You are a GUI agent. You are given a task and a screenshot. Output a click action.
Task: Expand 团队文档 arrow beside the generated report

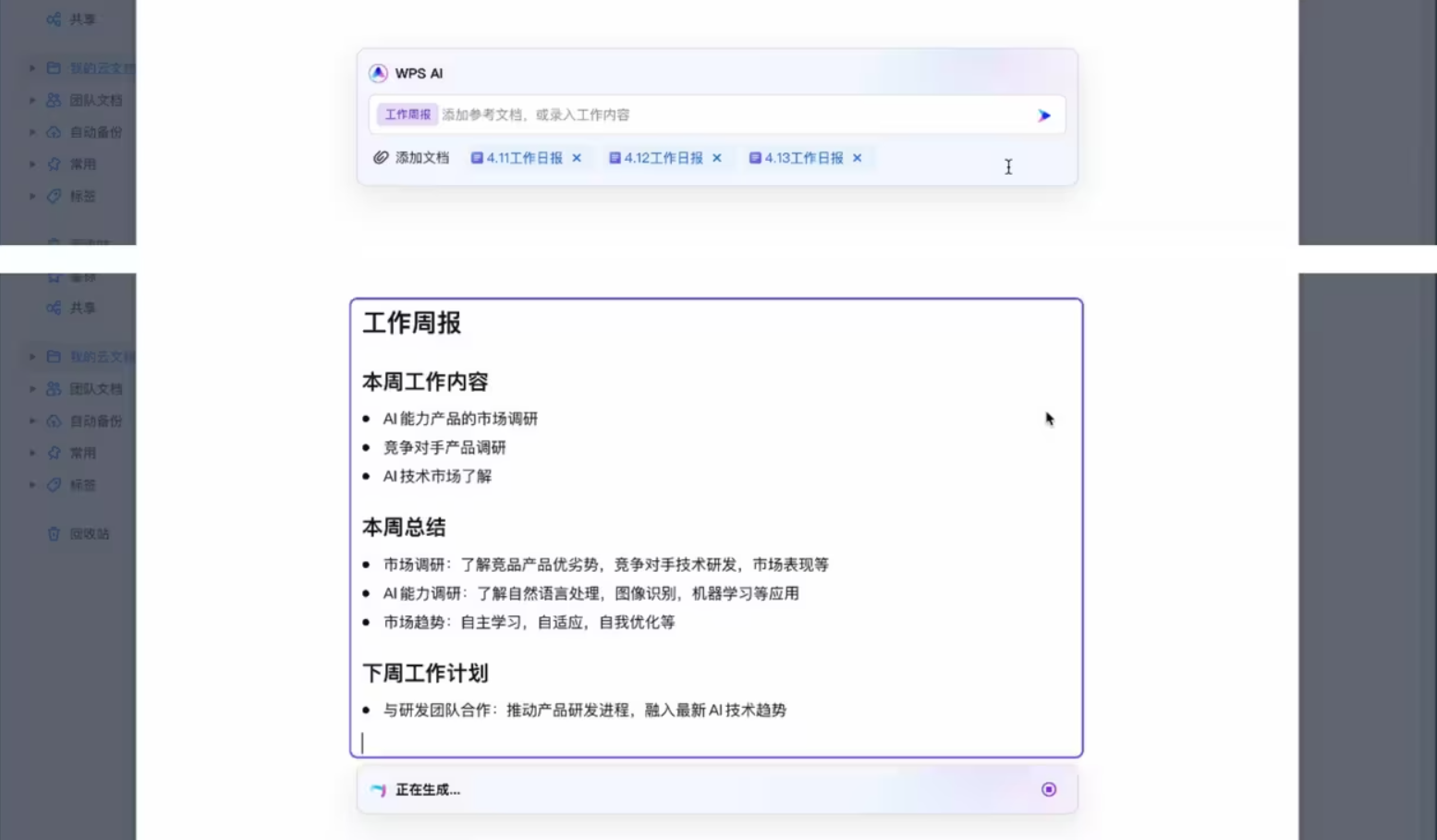[x=32, y=389]
